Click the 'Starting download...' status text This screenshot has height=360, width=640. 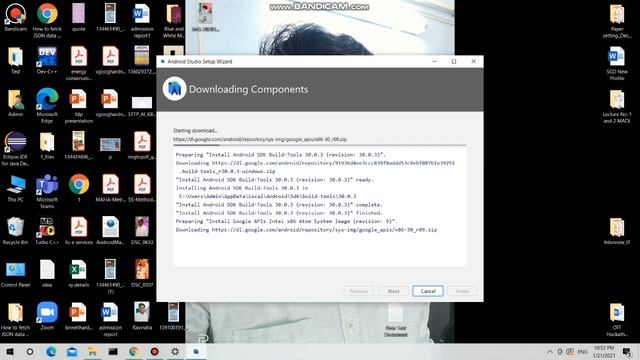[195, 131]
